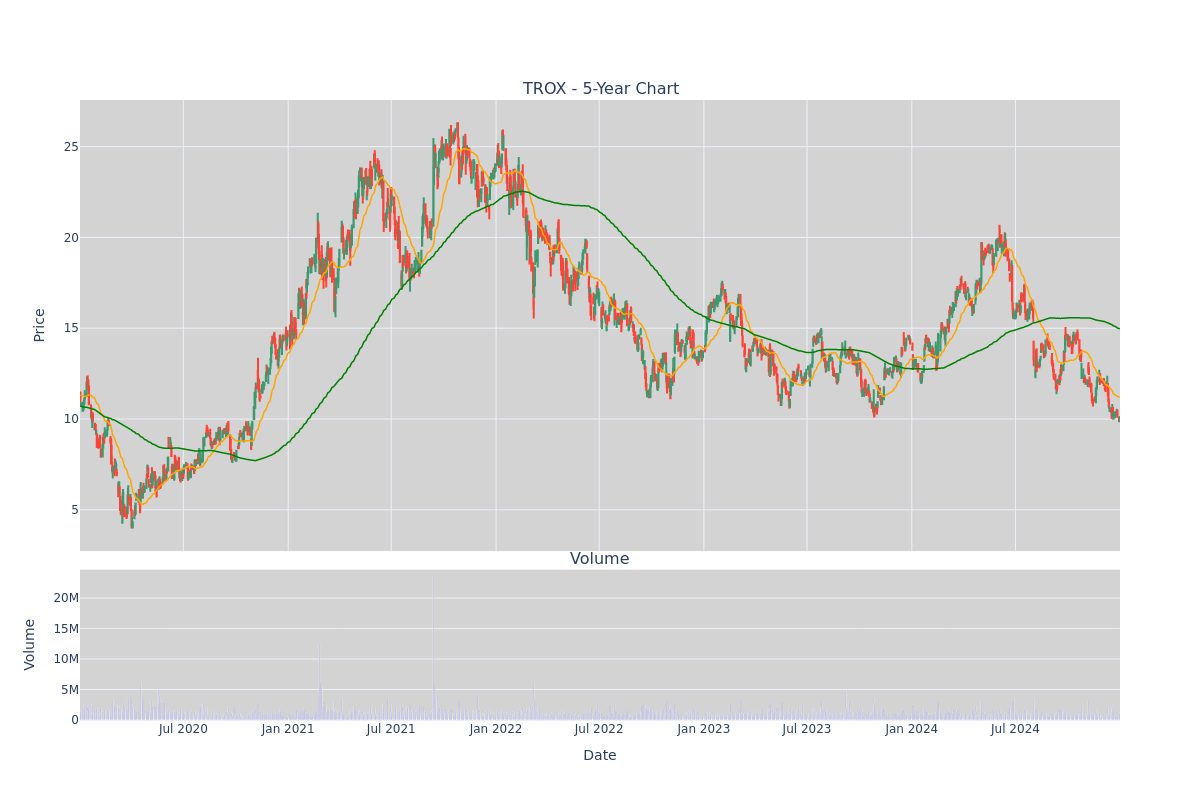1200x800 pixels.
Task: Pick the "Jan 2023" date tick label
Action: pos(704,729)
